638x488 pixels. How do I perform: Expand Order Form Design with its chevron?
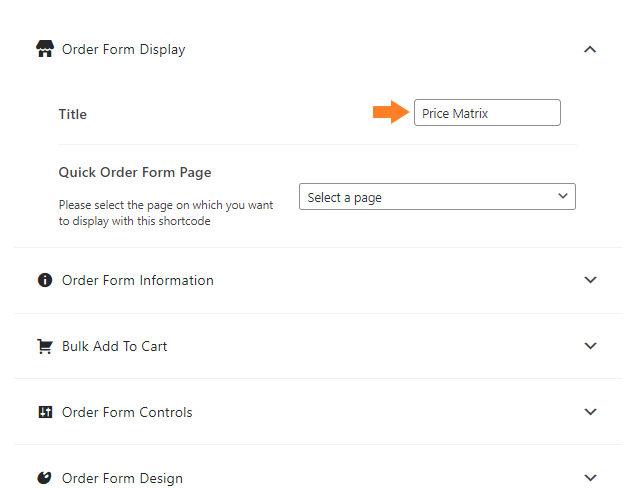(590, 477)
